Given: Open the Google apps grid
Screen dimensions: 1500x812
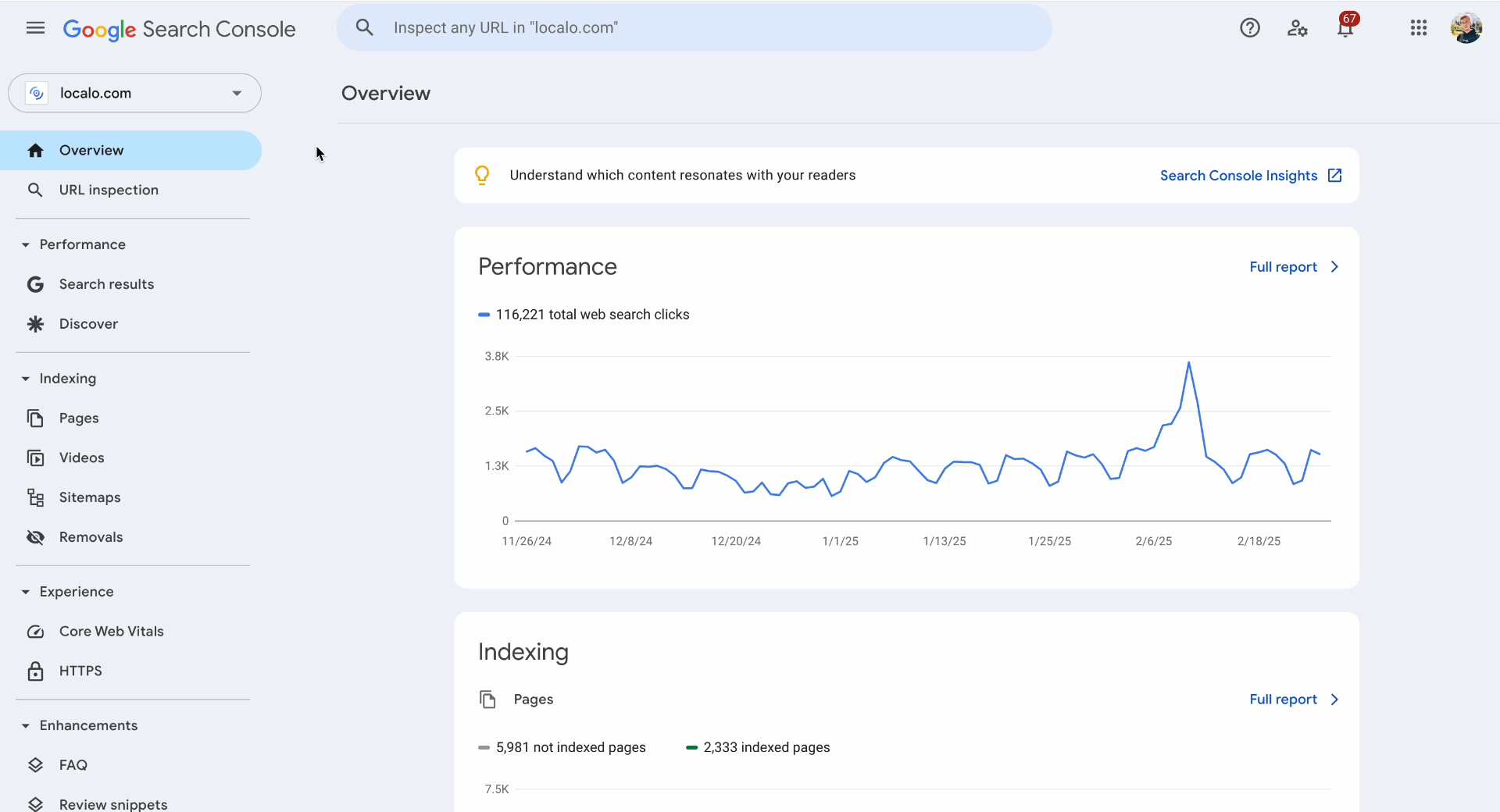Looking at the screenshot, I should 1418,28.
